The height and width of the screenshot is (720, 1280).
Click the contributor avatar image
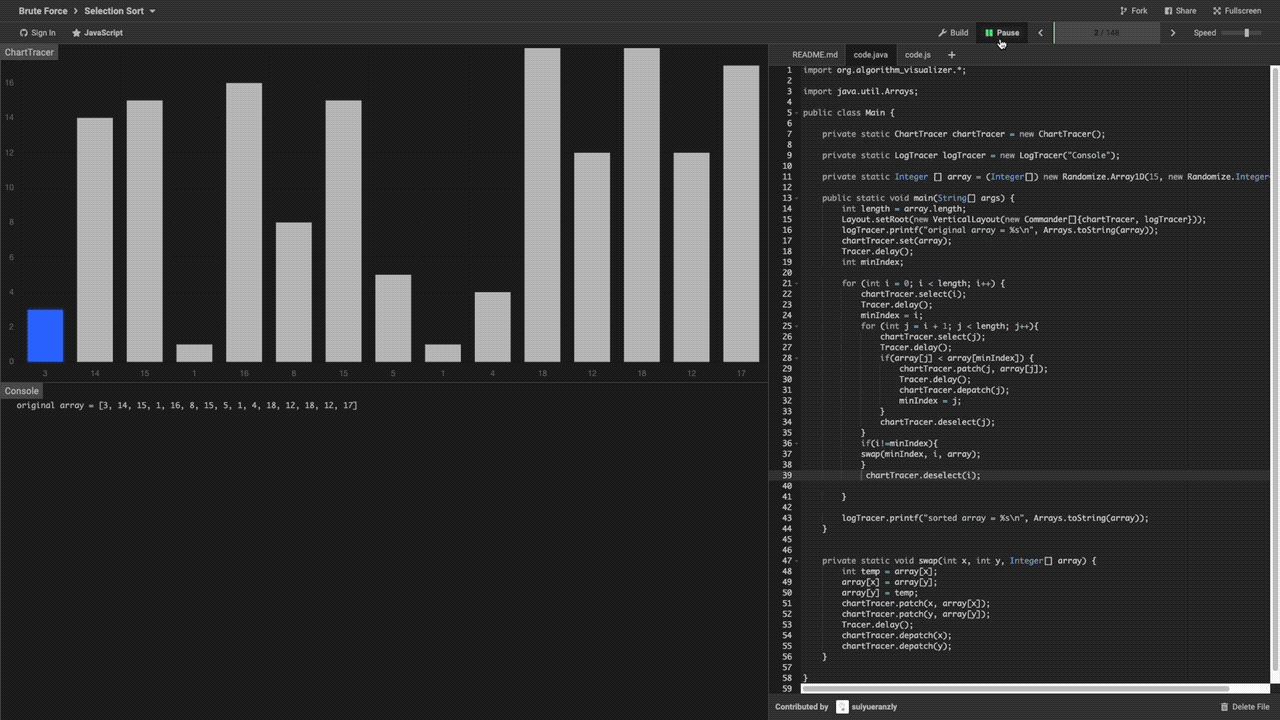[842, 707]
